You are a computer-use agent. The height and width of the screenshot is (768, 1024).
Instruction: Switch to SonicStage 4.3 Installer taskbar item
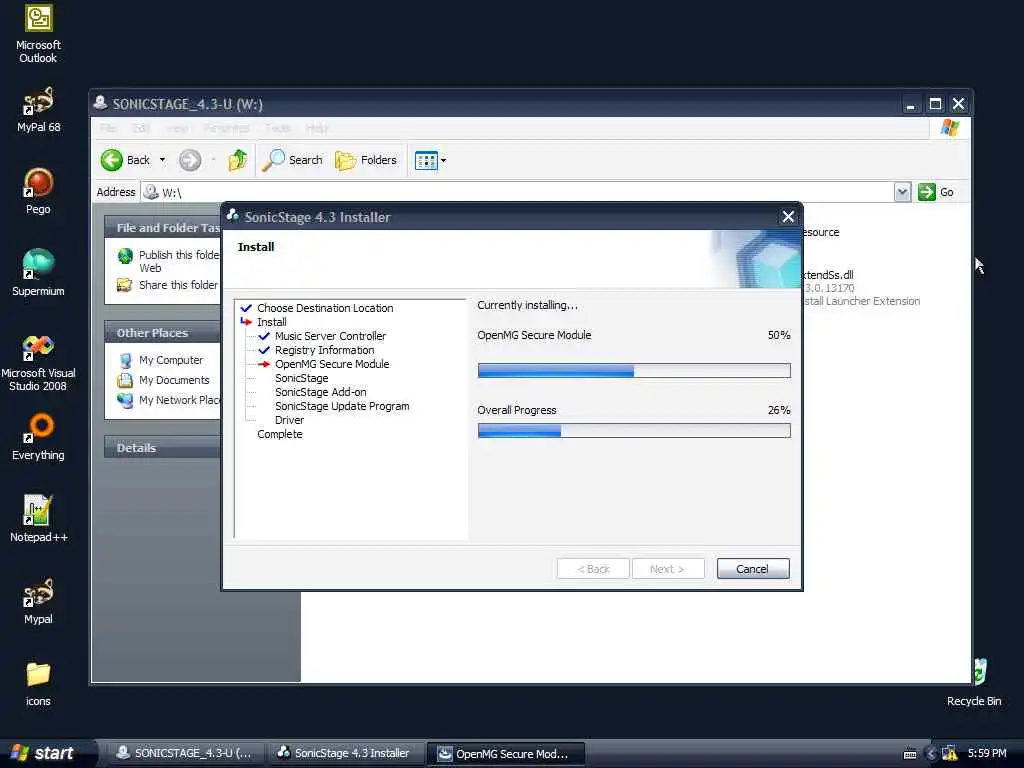click(345, 753)
